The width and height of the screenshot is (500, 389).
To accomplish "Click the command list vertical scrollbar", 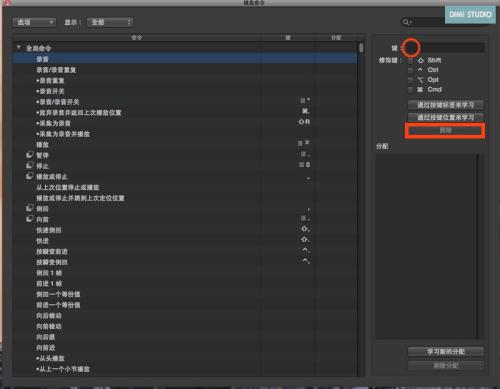I will [361, 209].
